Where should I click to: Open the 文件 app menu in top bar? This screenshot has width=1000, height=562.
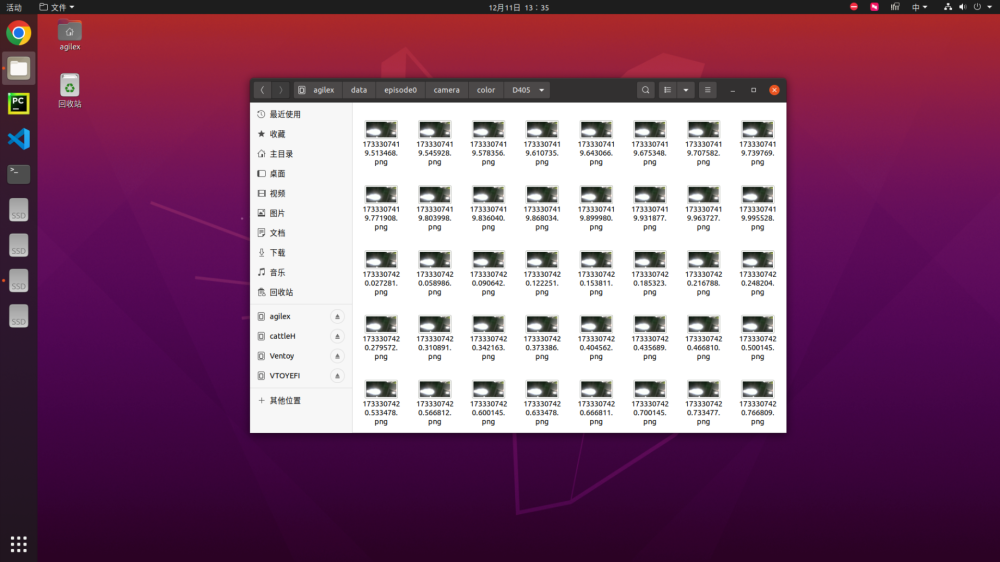[57, 7]
